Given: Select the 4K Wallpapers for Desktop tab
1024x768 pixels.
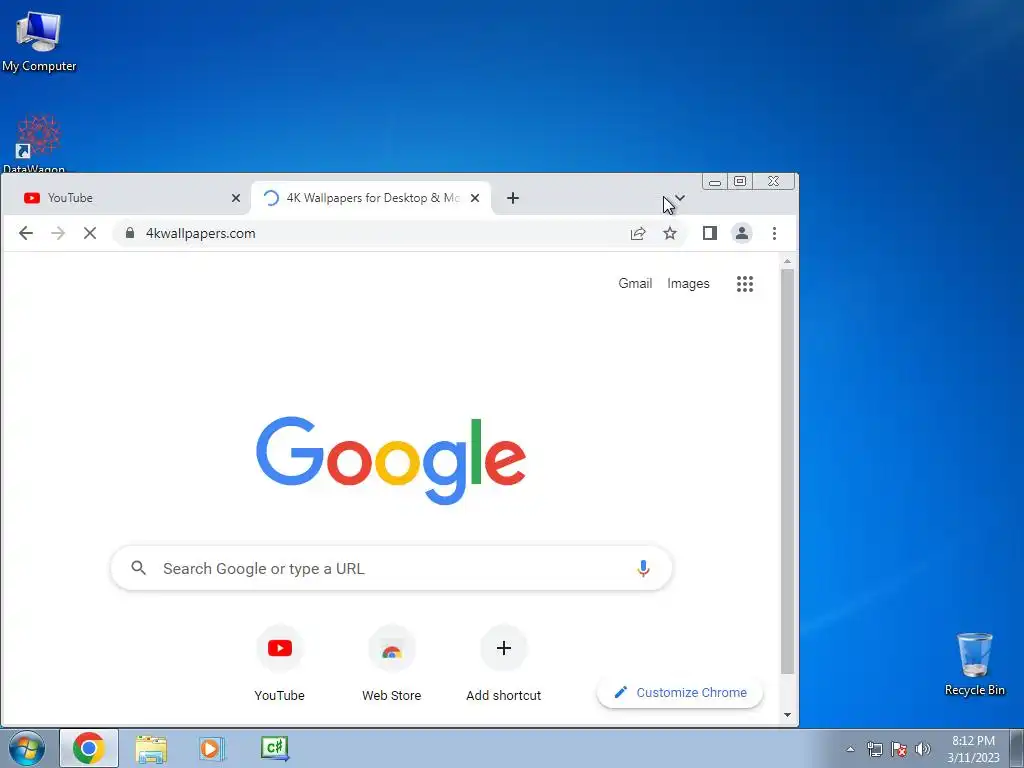Looking at the screenshot, I should [371, 198].
